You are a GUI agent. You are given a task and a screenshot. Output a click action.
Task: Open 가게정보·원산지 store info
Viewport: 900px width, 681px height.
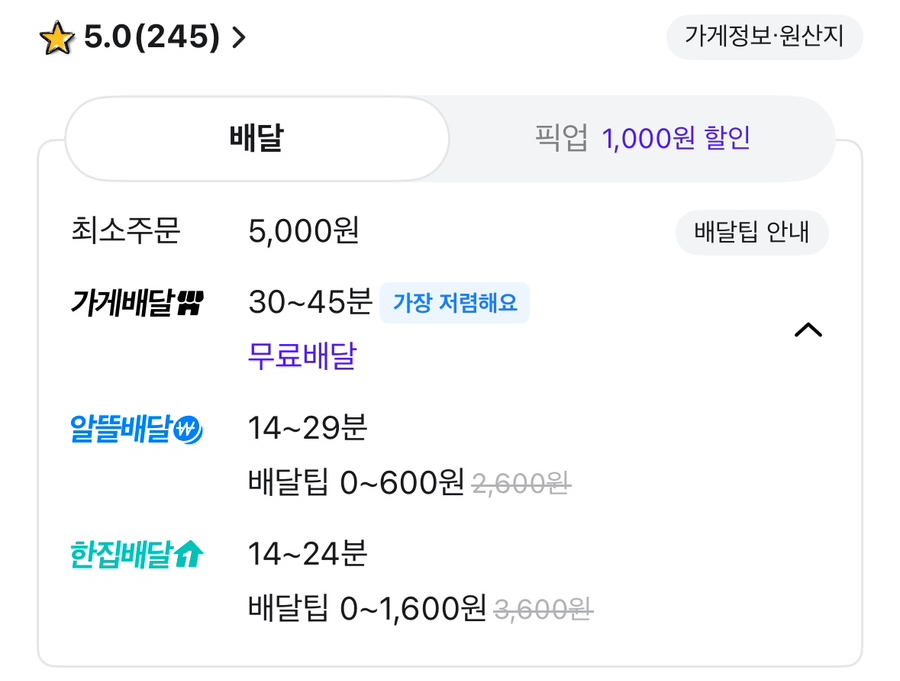[764, 38]
